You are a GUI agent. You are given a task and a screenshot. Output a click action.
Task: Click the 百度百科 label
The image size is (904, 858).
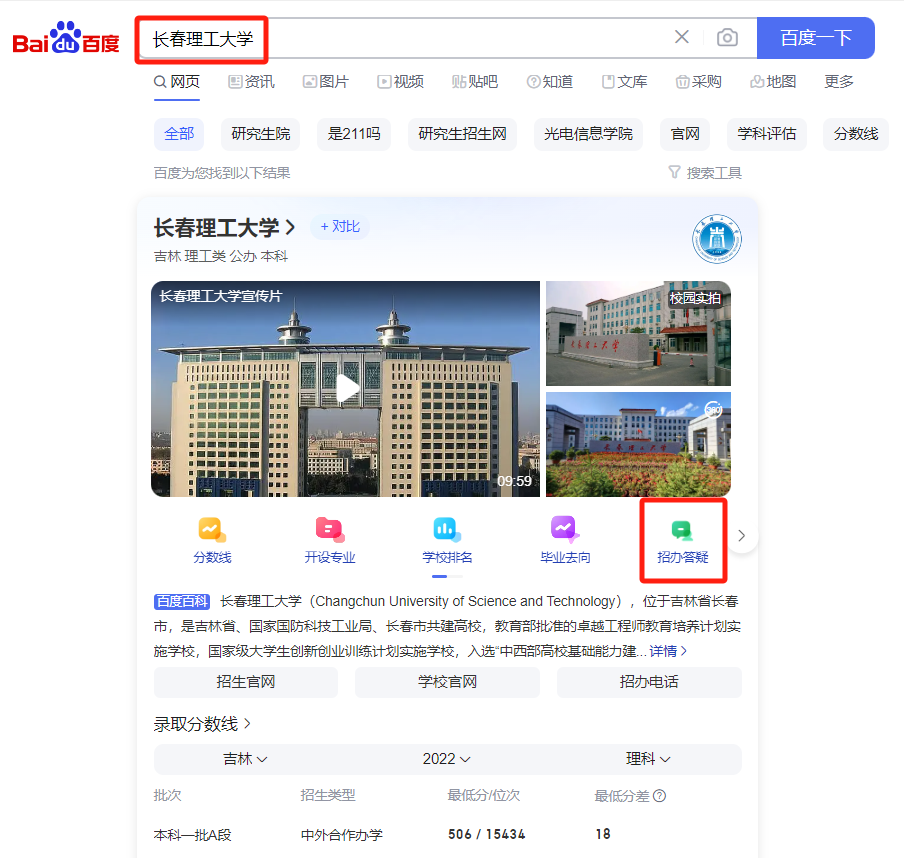182,601
